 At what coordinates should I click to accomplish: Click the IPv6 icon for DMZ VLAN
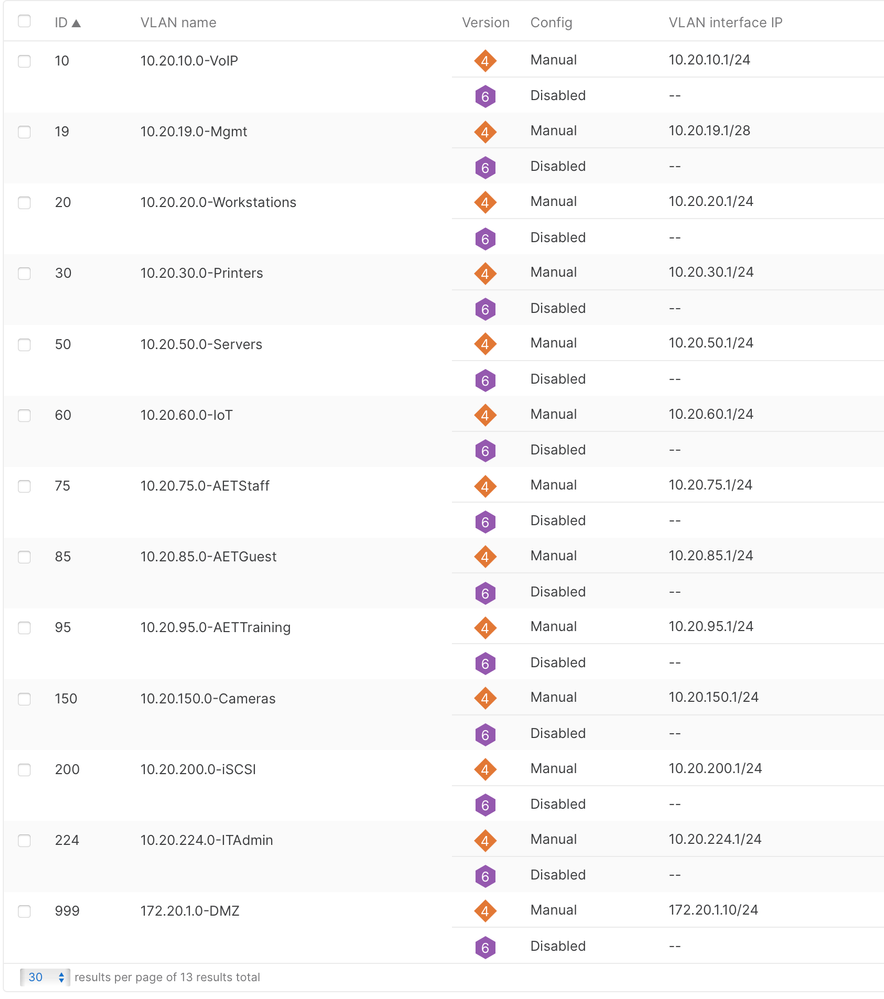(485, 948)
